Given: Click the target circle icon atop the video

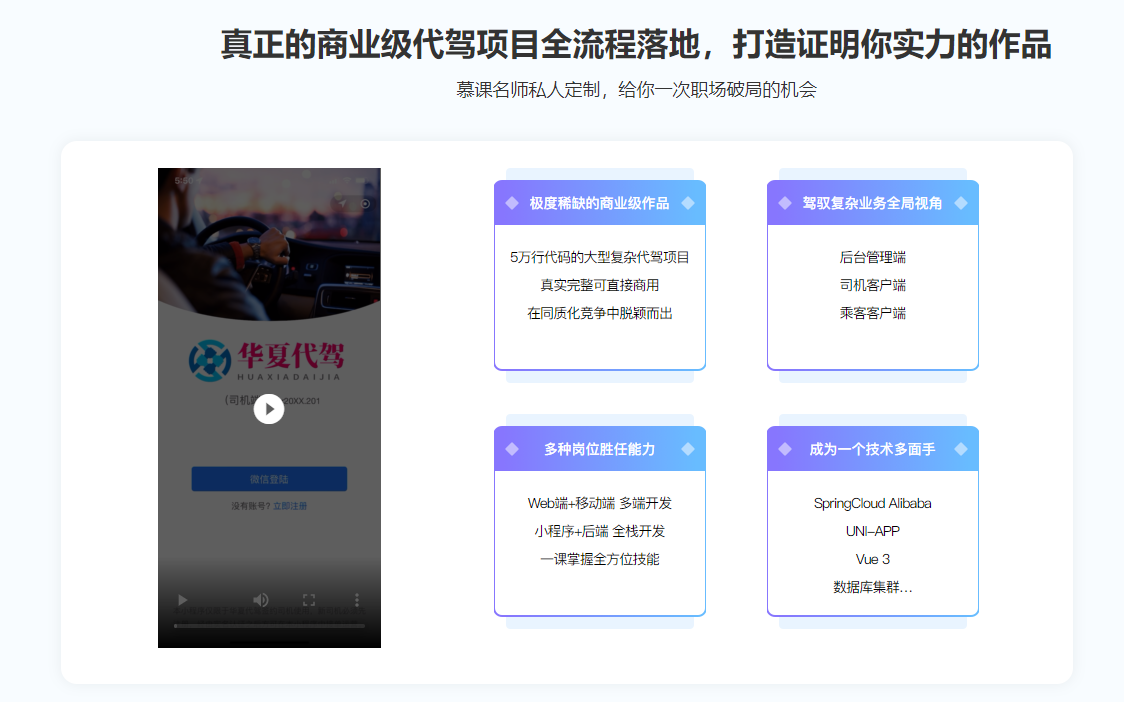Looking at the screenshot, I should click(x=365, y=204).
